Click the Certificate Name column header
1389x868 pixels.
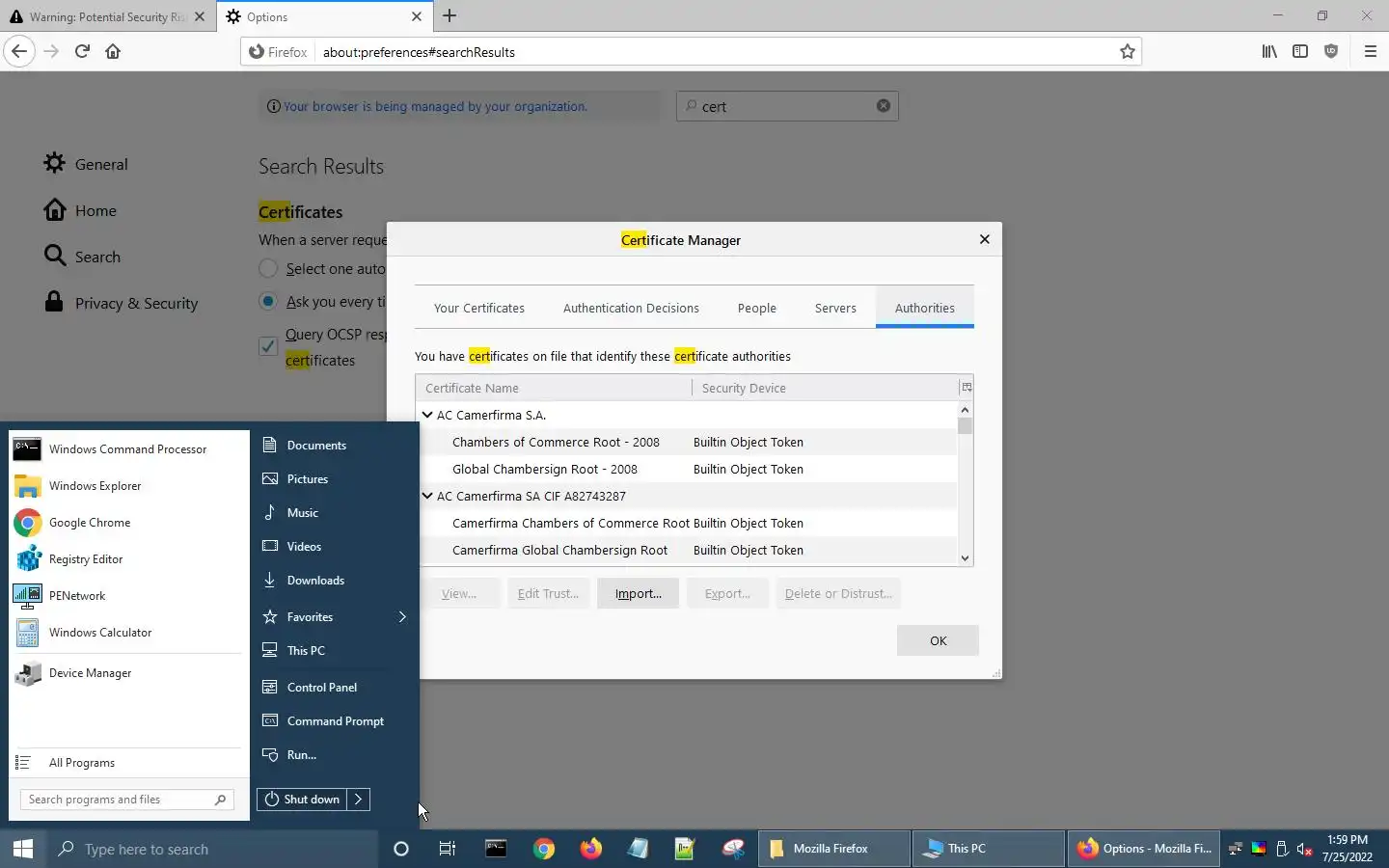pos(554,388)
